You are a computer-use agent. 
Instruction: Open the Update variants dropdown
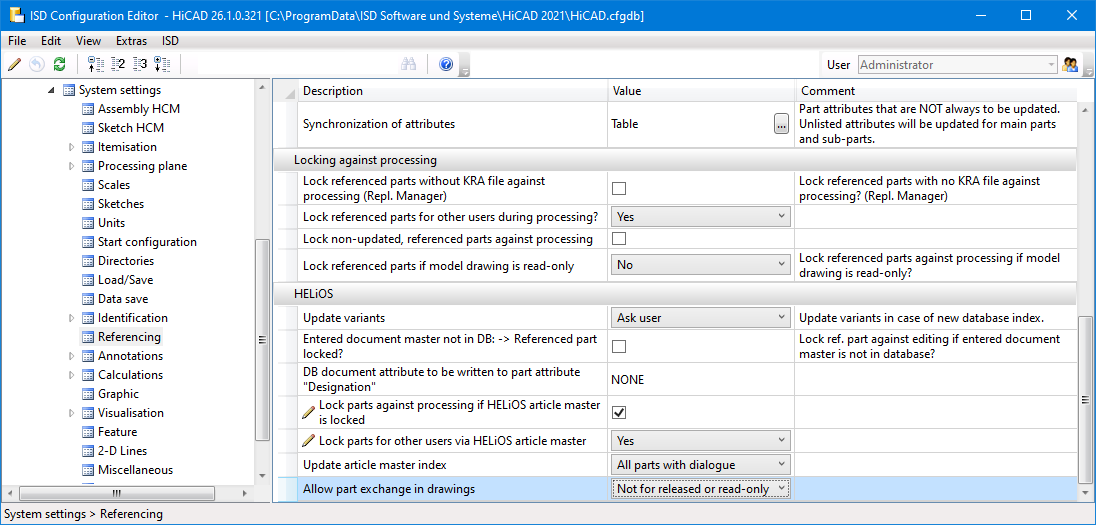[700, 318]
